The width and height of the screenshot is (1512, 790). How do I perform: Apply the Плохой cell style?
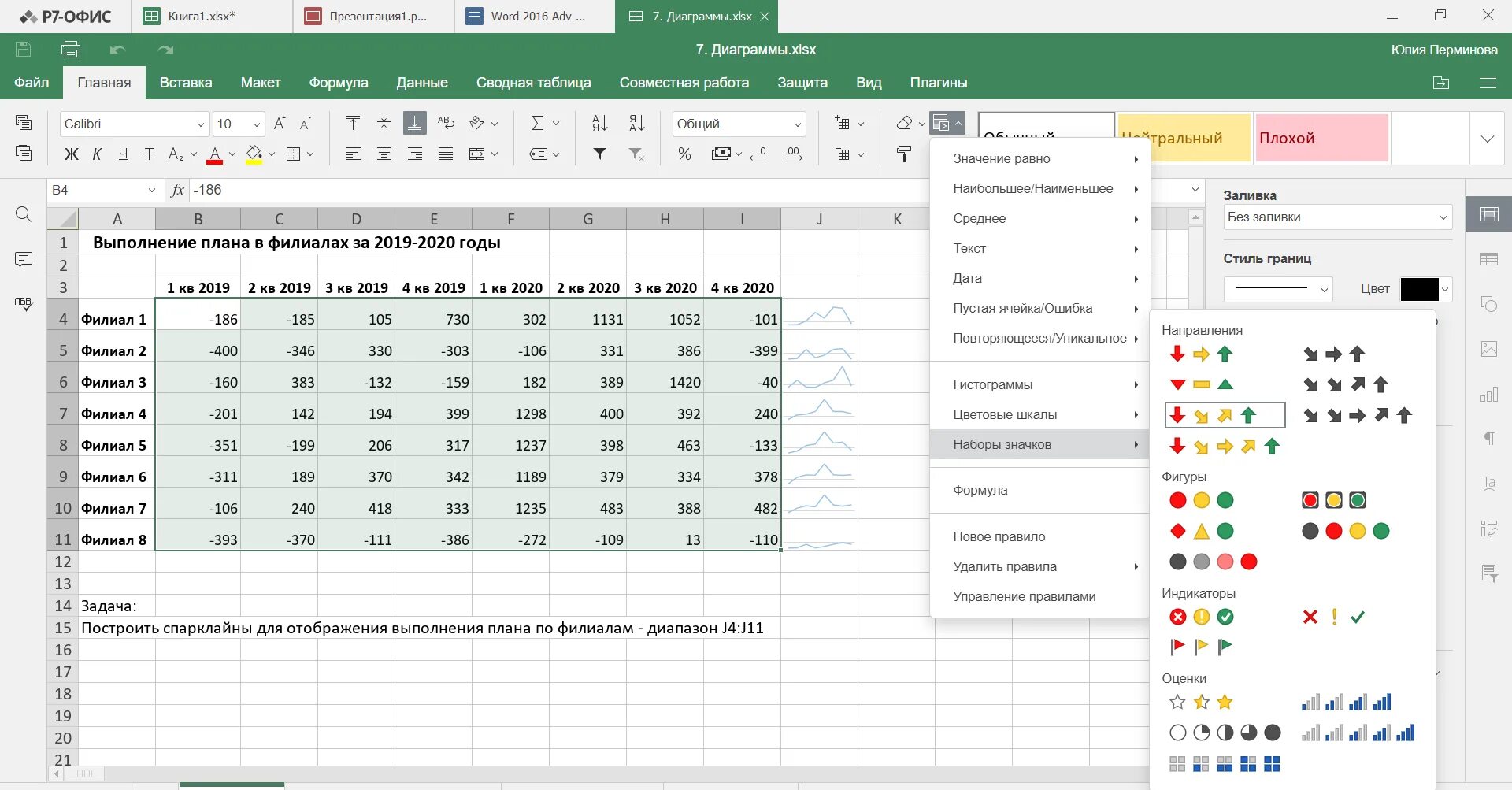[1321, 139]
